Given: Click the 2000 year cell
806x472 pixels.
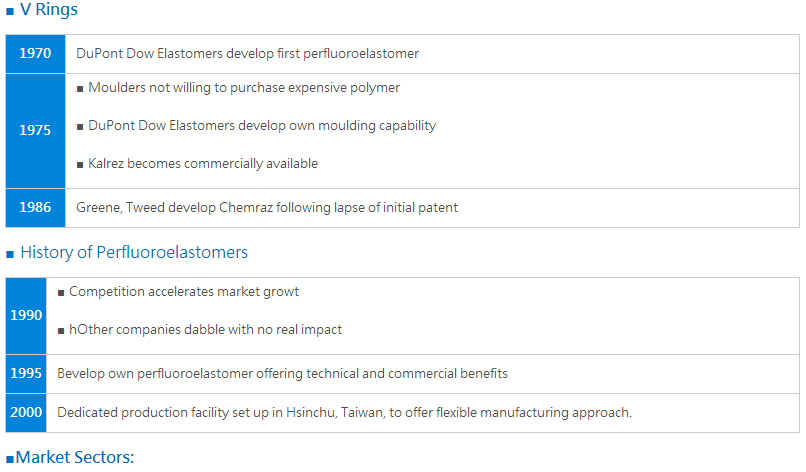Looking at the screenshot, I should coord(26,413).
